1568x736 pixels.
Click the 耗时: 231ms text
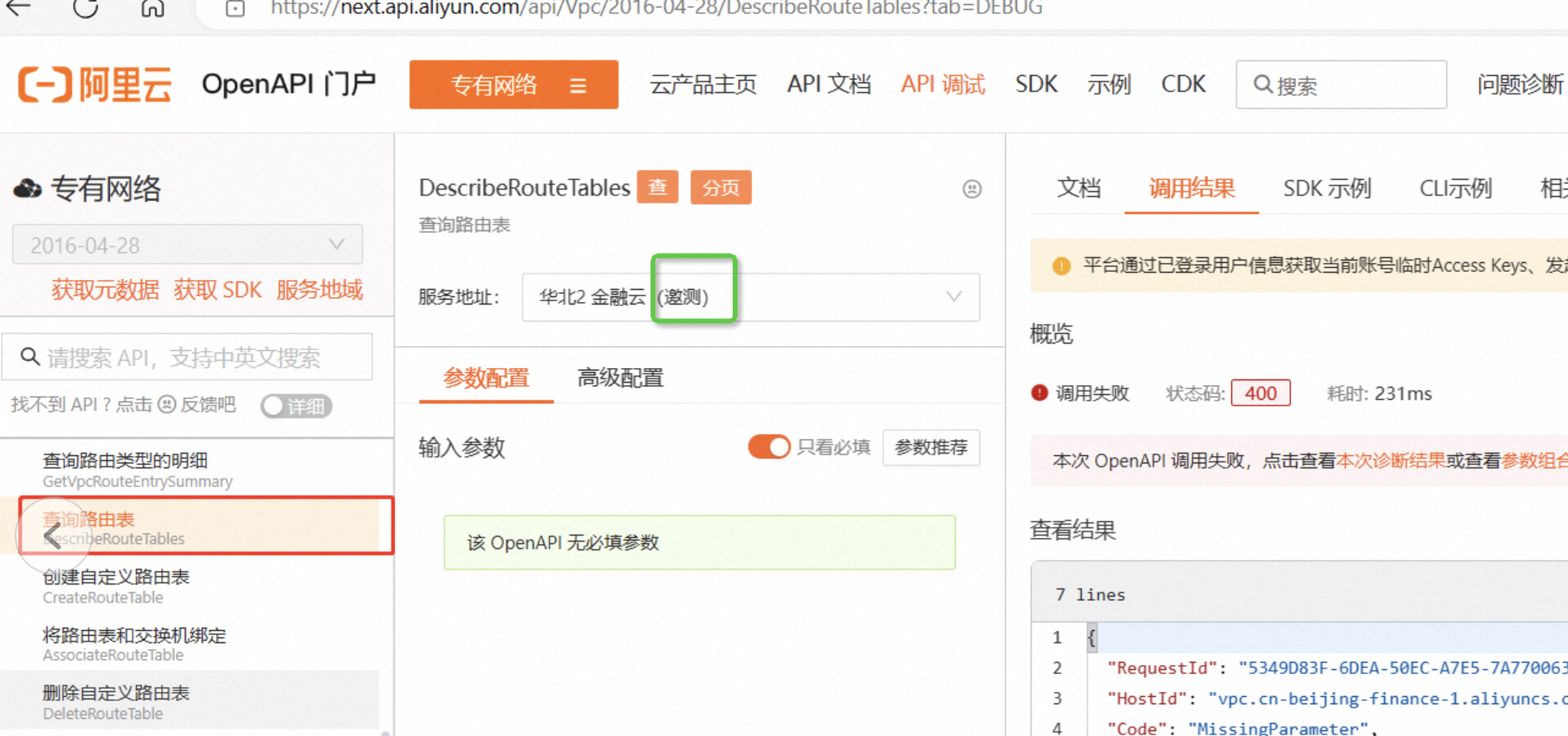[x=1379, y=394]
